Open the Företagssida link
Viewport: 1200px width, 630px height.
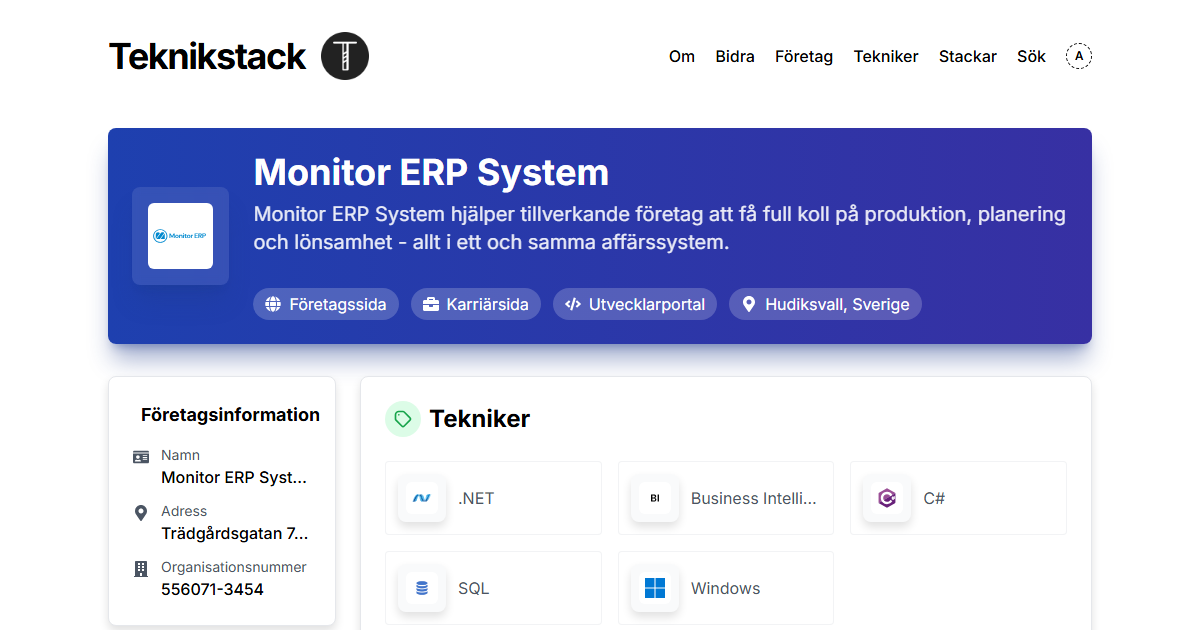326,305
